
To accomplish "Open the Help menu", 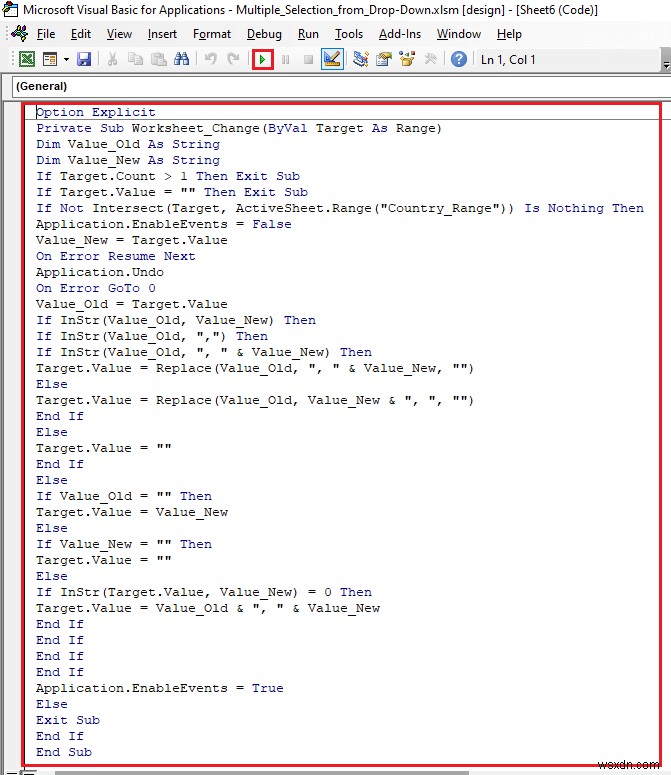I will [509, 34].
